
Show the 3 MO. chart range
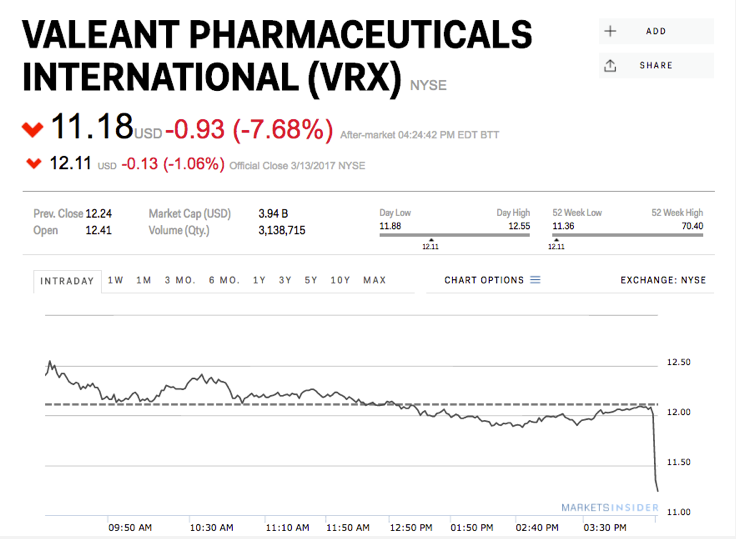click(180, 280)
